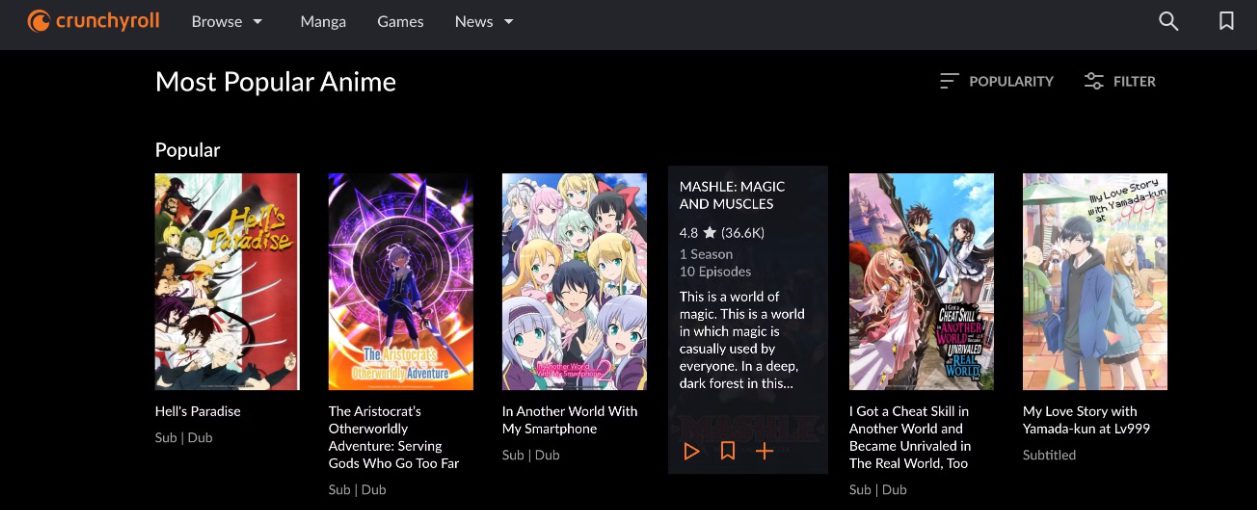Screen dimensions: 1257x510
Task: Open watchlist bookmark icon in header
Action: tap(1226, 21)
